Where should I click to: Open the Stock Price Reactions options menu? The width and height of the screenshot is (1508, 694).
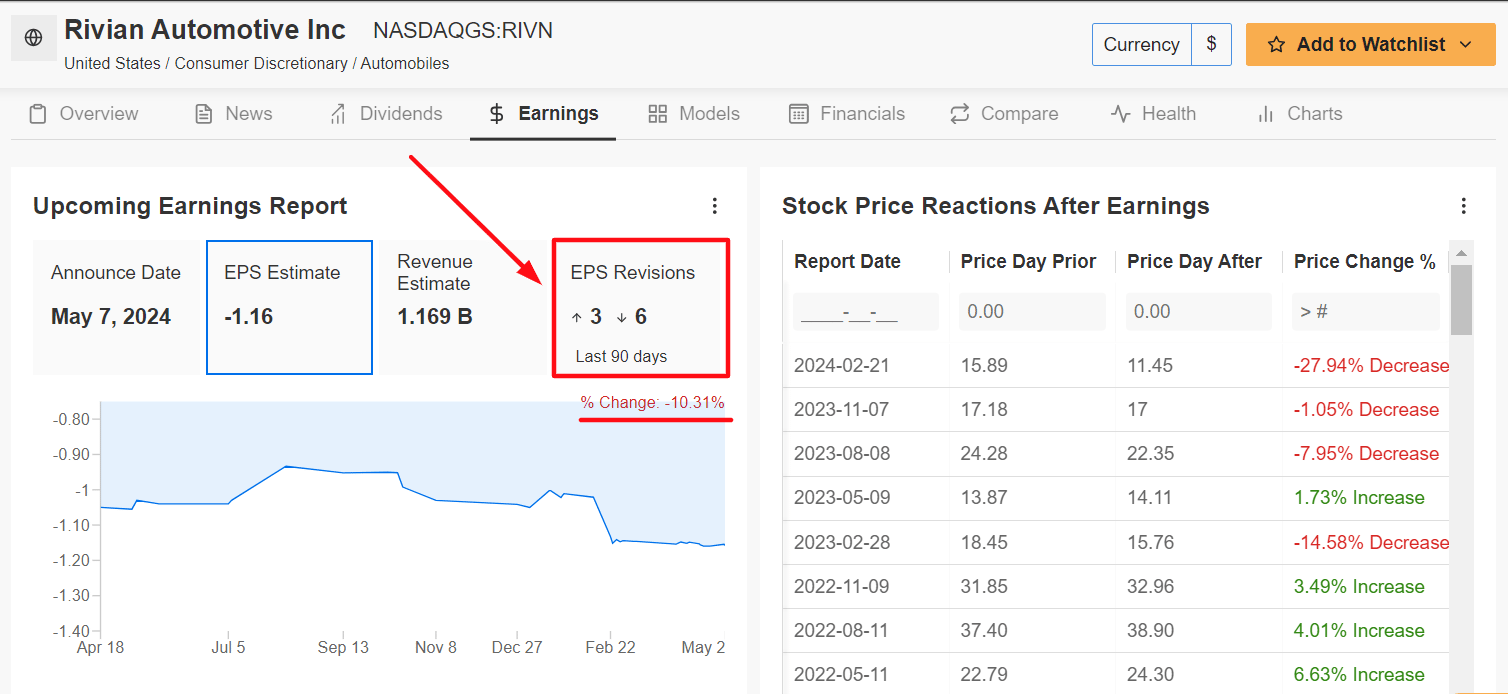(1463, 206)
